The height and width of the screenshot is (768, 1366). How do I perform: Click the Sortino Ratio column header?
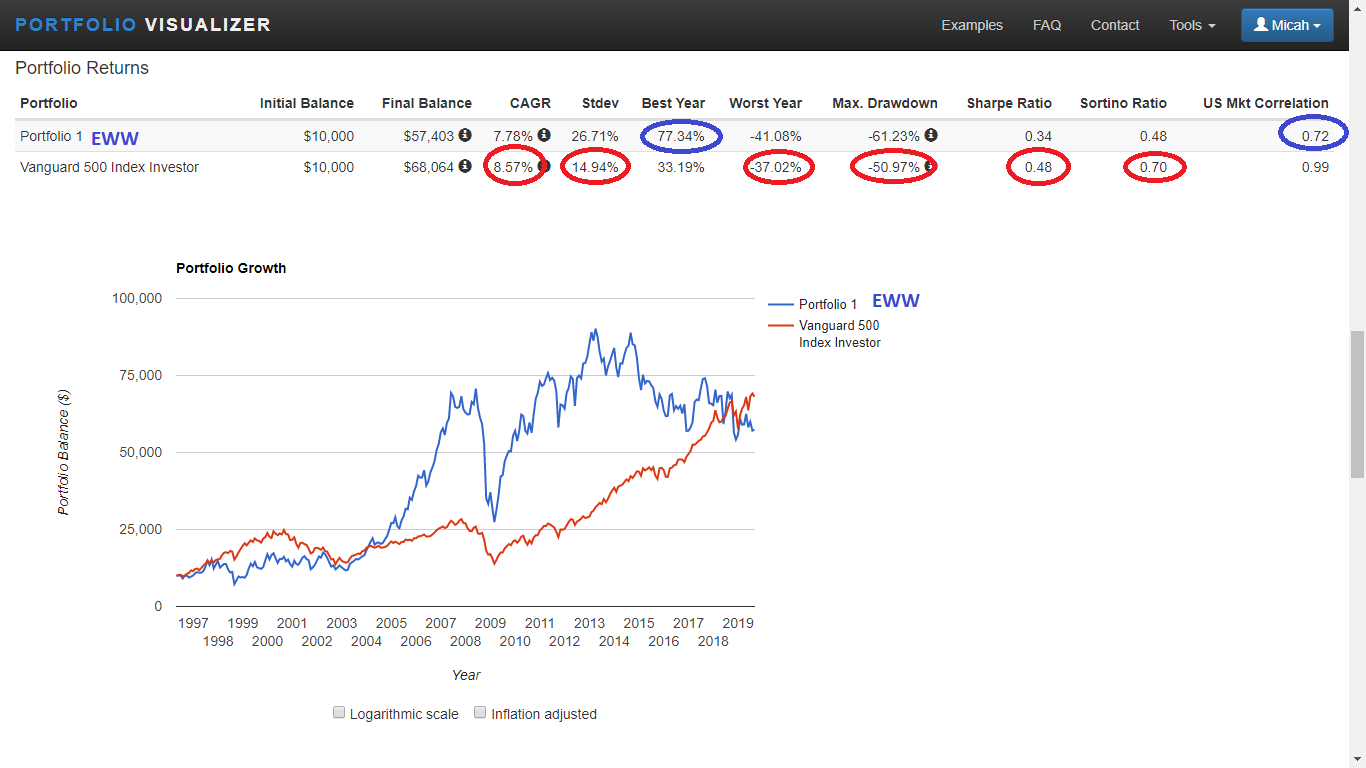point(1123,103)
